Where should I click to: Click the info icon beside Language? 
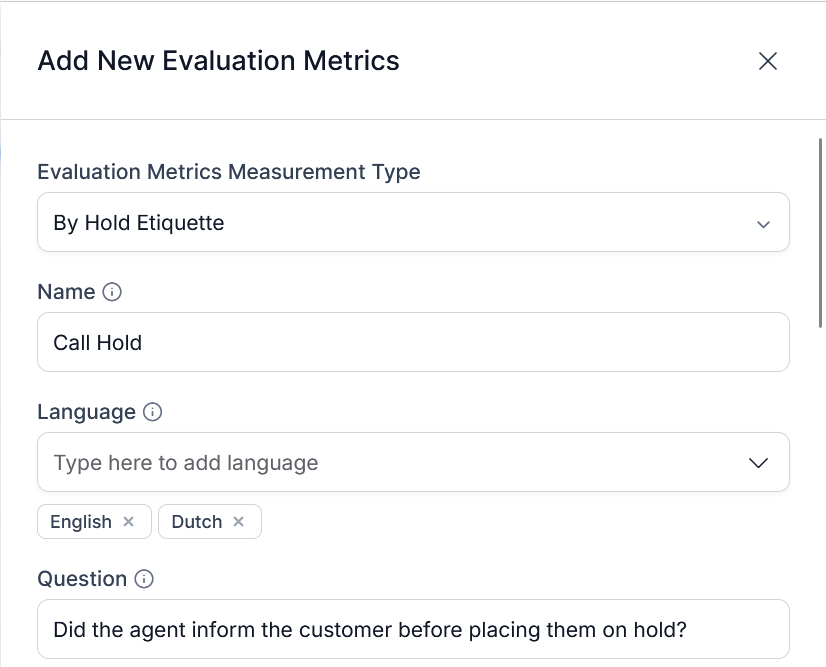[153, 412]
